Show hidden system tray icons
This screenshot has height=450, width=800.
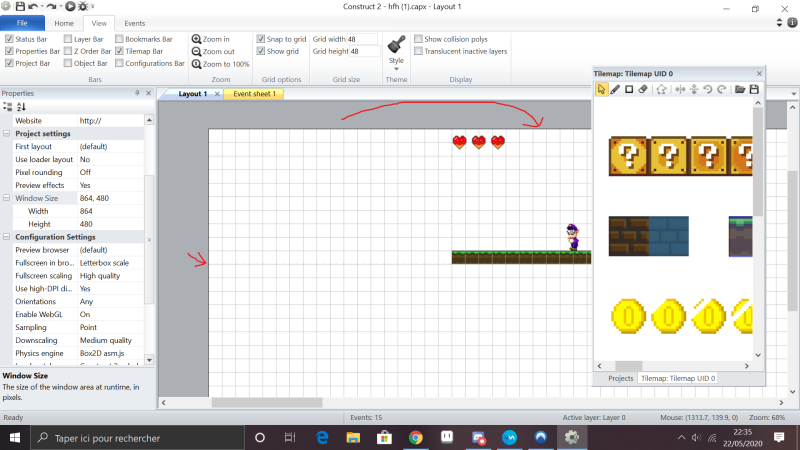pos(681,438)
